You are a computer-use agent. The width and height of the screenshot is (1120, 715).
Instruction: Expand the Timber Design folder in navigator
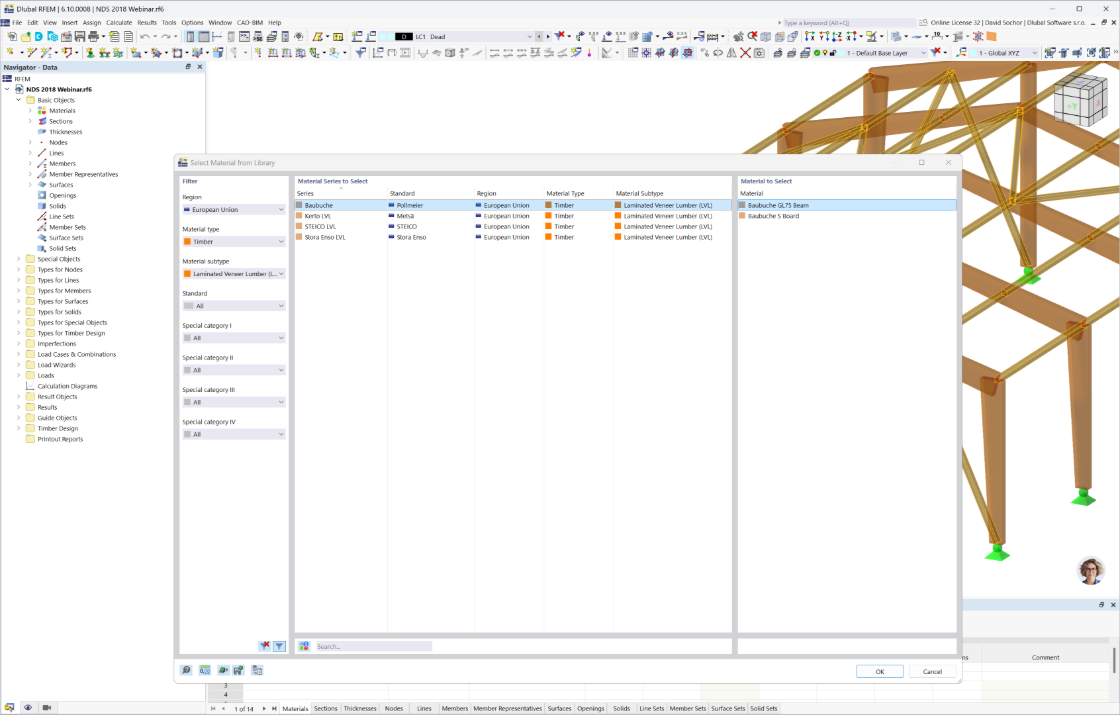[19, 429]
